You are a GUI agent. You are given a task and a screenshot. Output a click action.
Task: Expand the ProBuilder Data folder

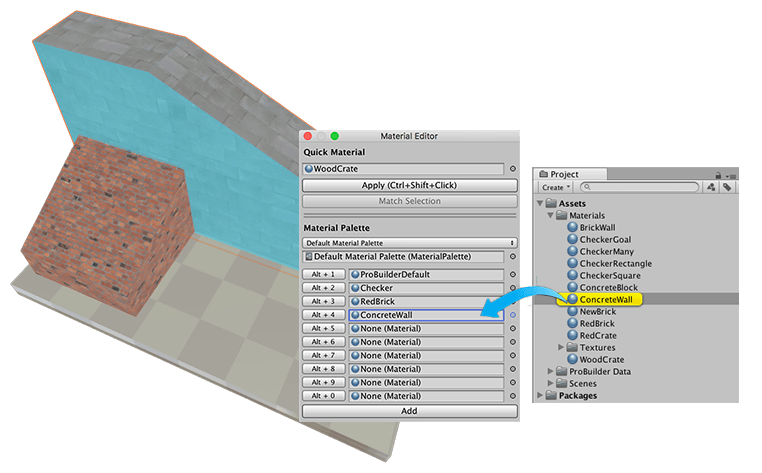tap(550, 371)
